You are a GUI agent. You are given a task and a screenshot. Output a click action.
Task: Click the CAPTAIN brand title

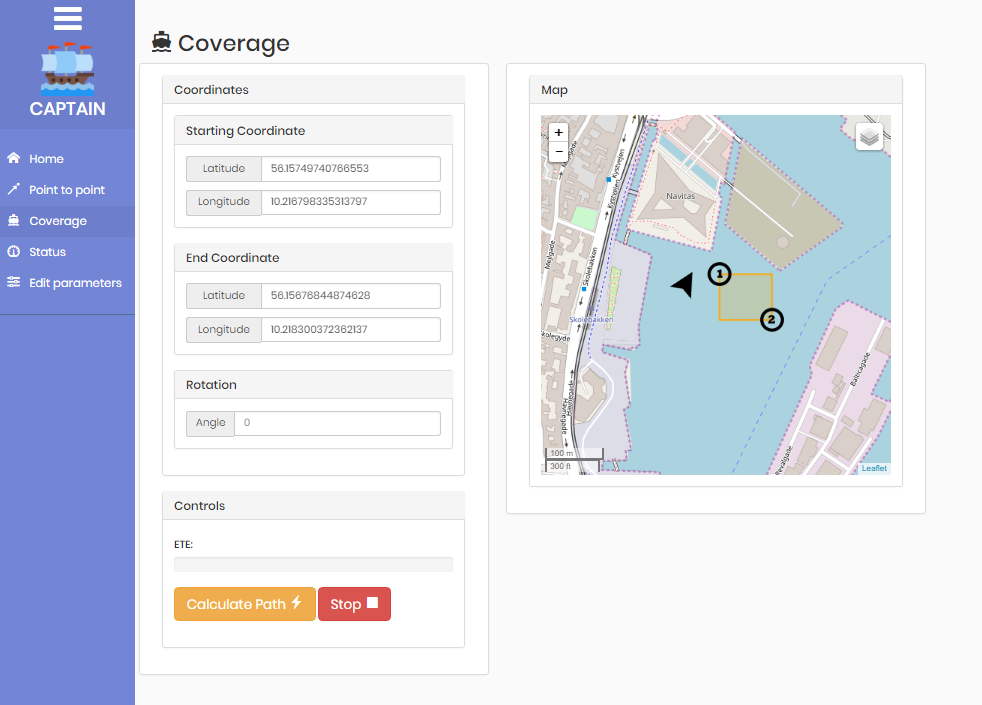(x=68, y=109)
